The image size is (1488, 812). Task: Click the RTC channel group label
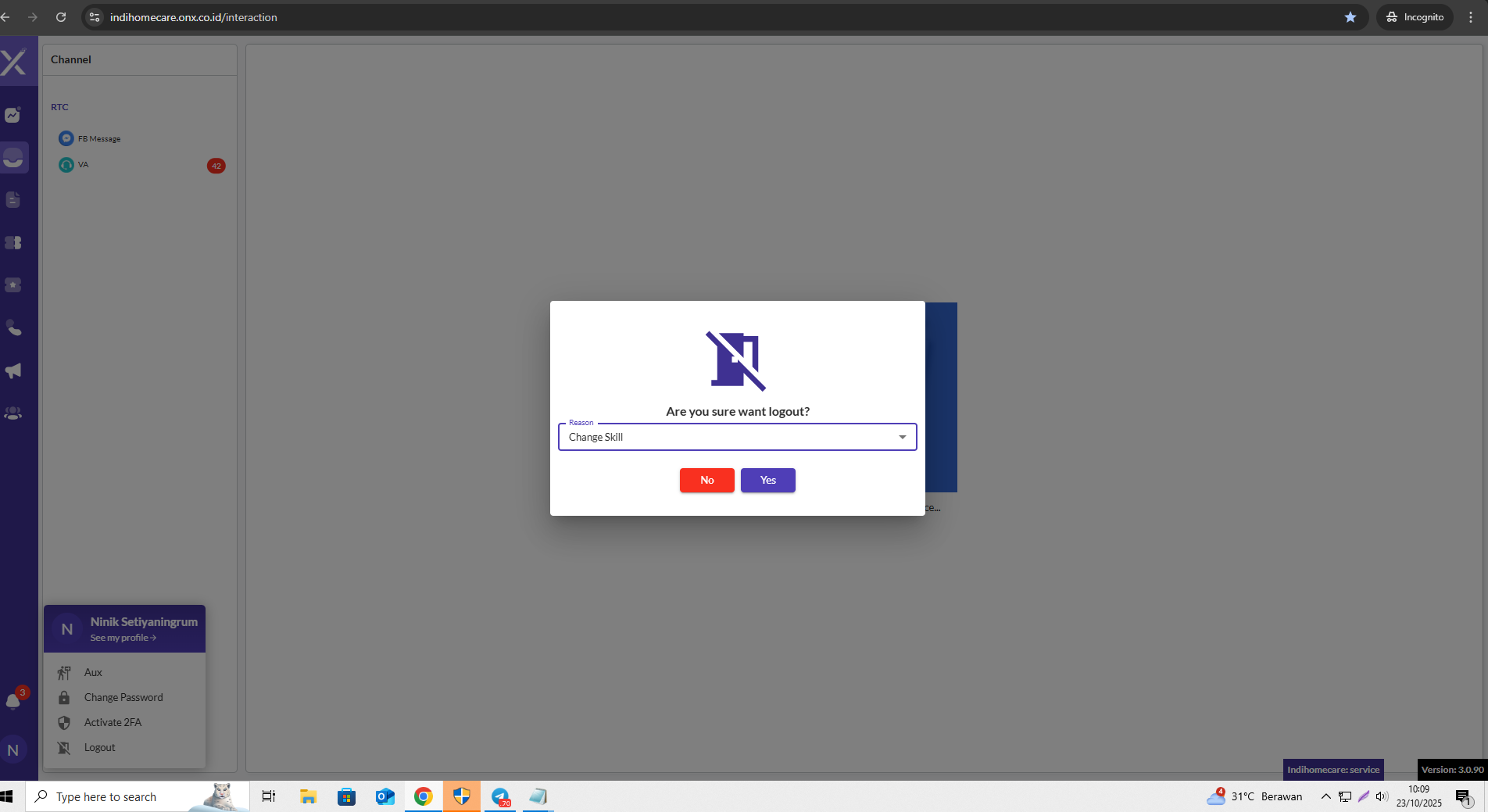tap(59, 107)
